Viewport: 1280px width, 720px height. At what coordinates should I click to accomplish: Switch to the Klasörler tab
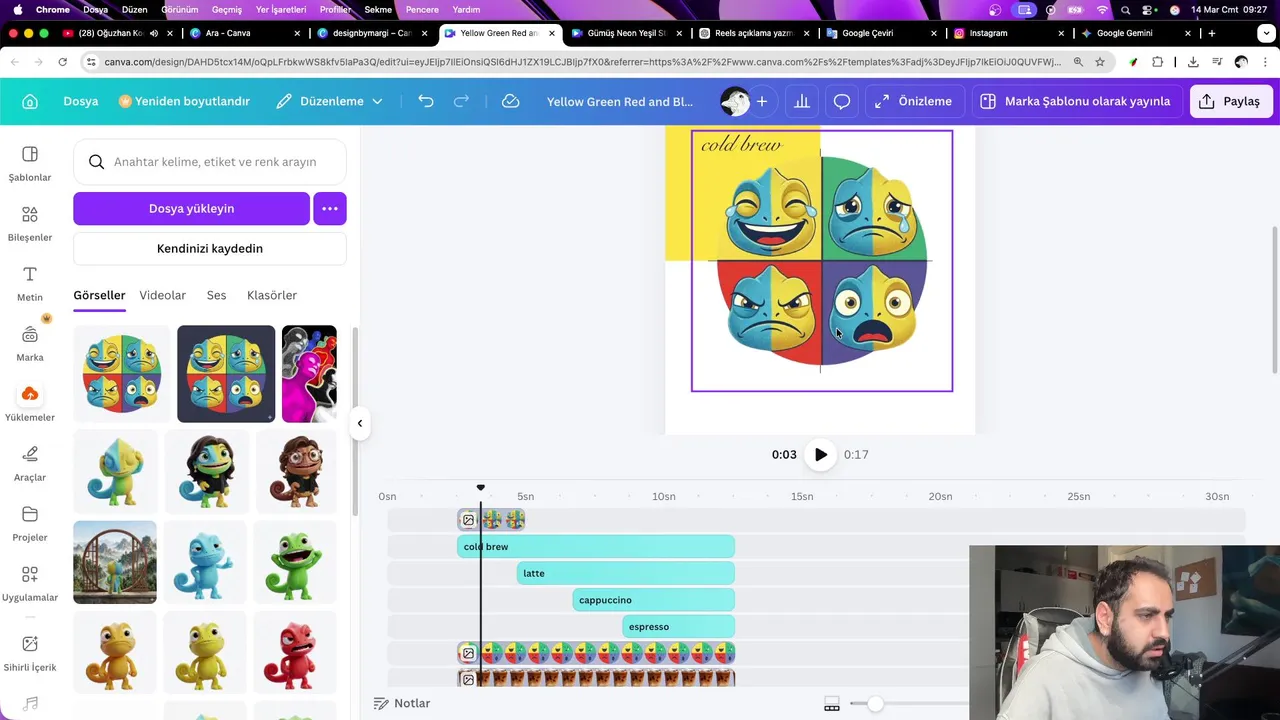coord(272,295)
